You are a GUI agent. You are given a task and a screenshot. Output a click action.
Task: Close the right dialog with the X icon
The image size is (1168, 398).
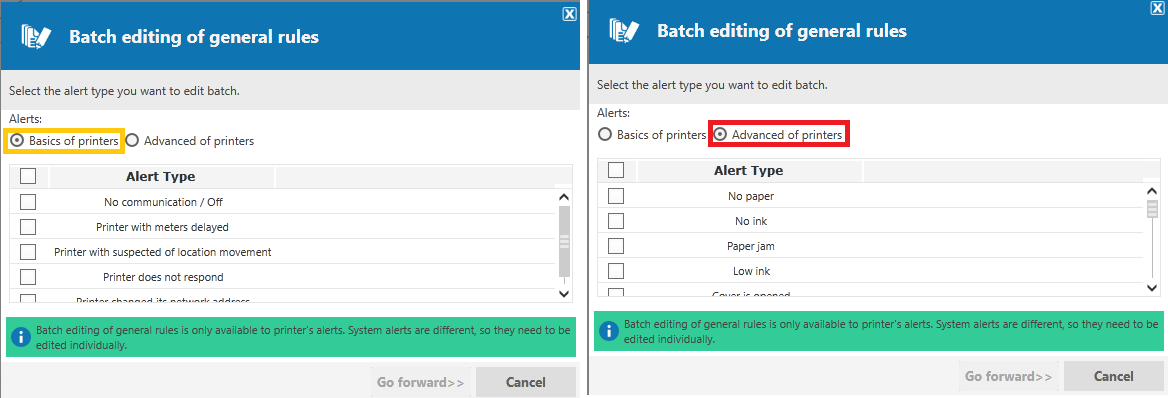coord(1158,8)
